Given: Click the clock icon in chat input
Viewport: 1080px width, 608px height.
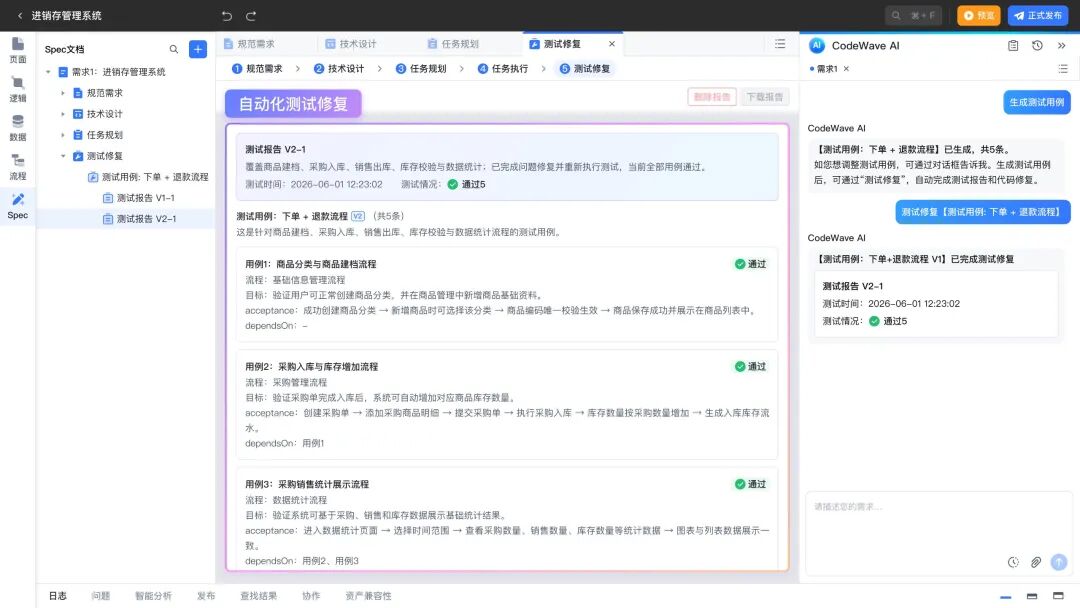Looking at the screenshot, I should [x=1012, y=562].
